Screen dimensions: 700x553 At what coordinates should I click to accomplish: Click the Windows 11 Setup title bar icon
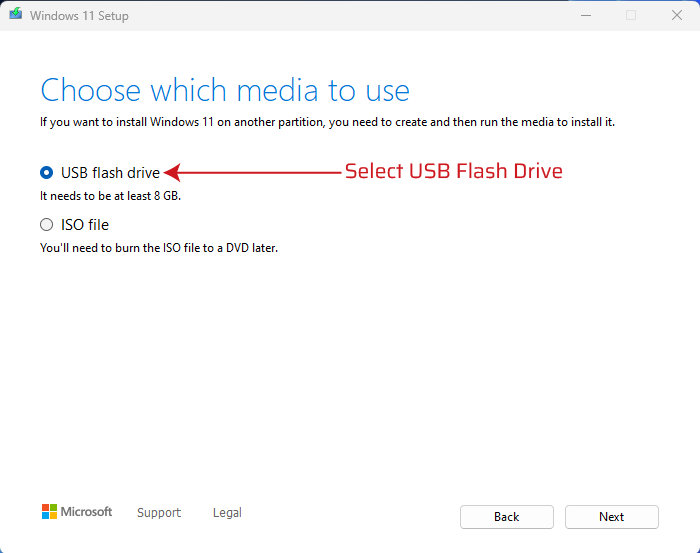tap(16, 14)
